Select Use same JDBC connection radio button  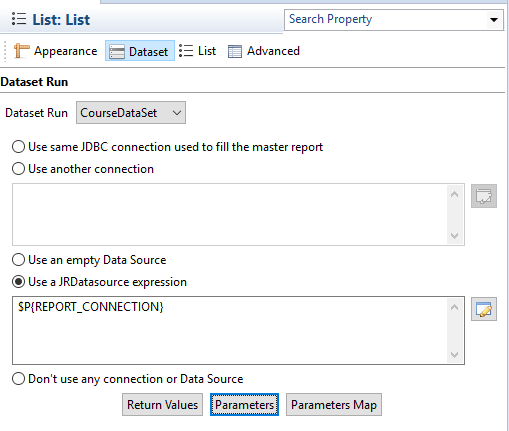(18, 147)
